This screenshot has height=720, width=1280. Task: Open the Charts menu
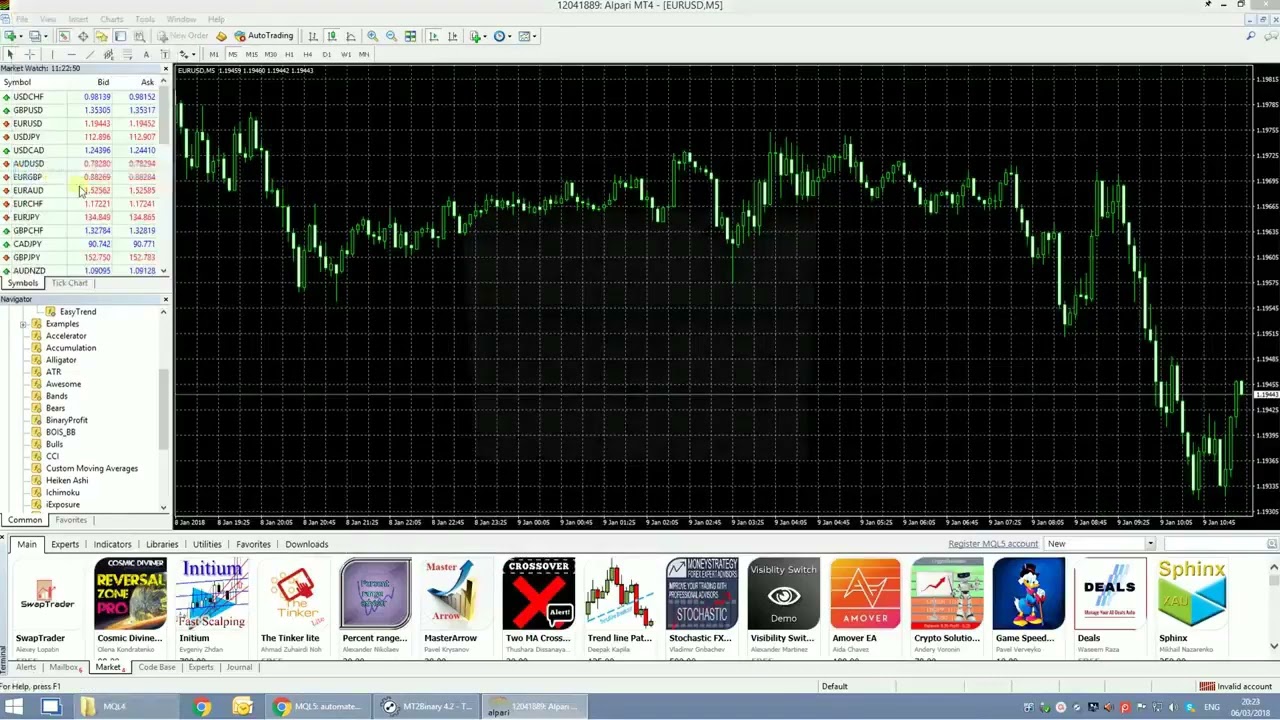pos(111,19)
